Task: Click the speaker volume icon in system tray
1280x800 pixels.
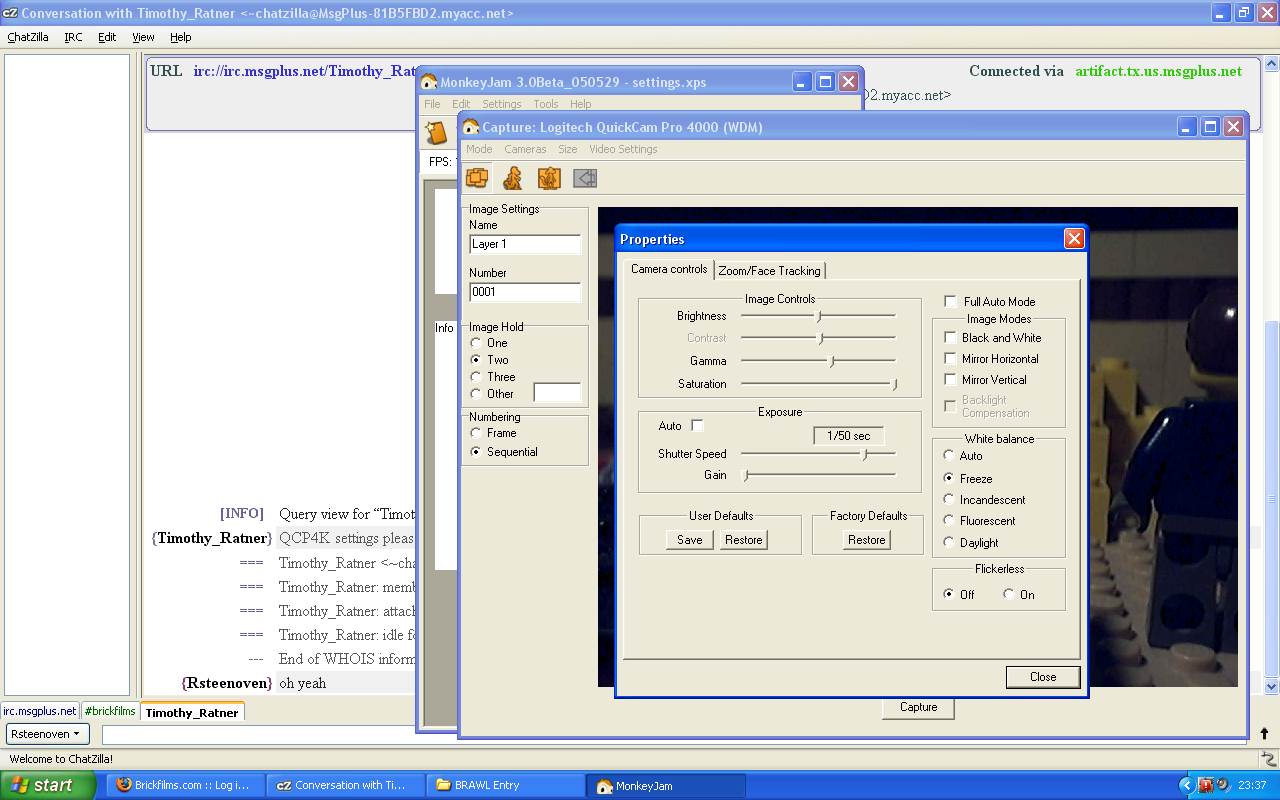Action: coord(1223,785)
